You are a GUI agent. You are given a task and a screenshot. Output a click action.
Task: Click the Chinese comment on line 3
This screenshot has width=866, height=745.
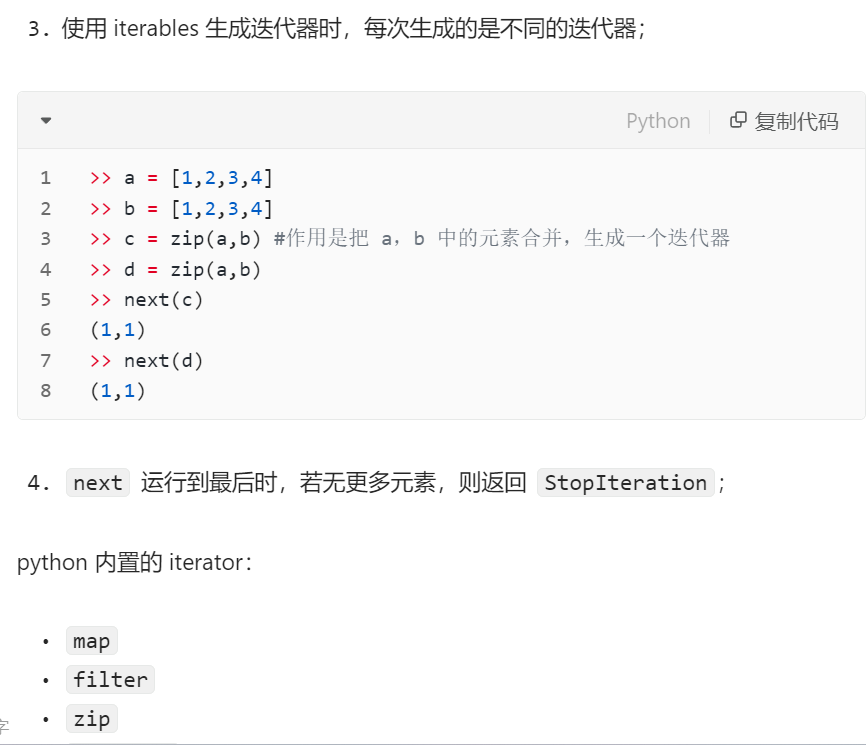[501, 238]
